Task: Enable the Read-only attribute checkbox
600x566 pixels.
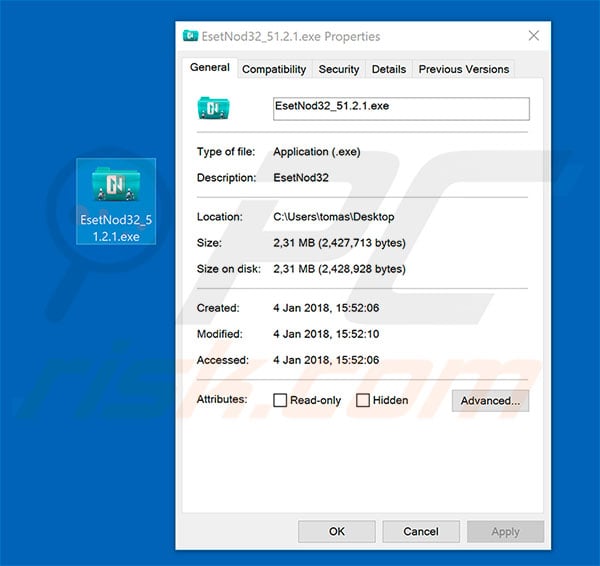Action: (280, 400)
